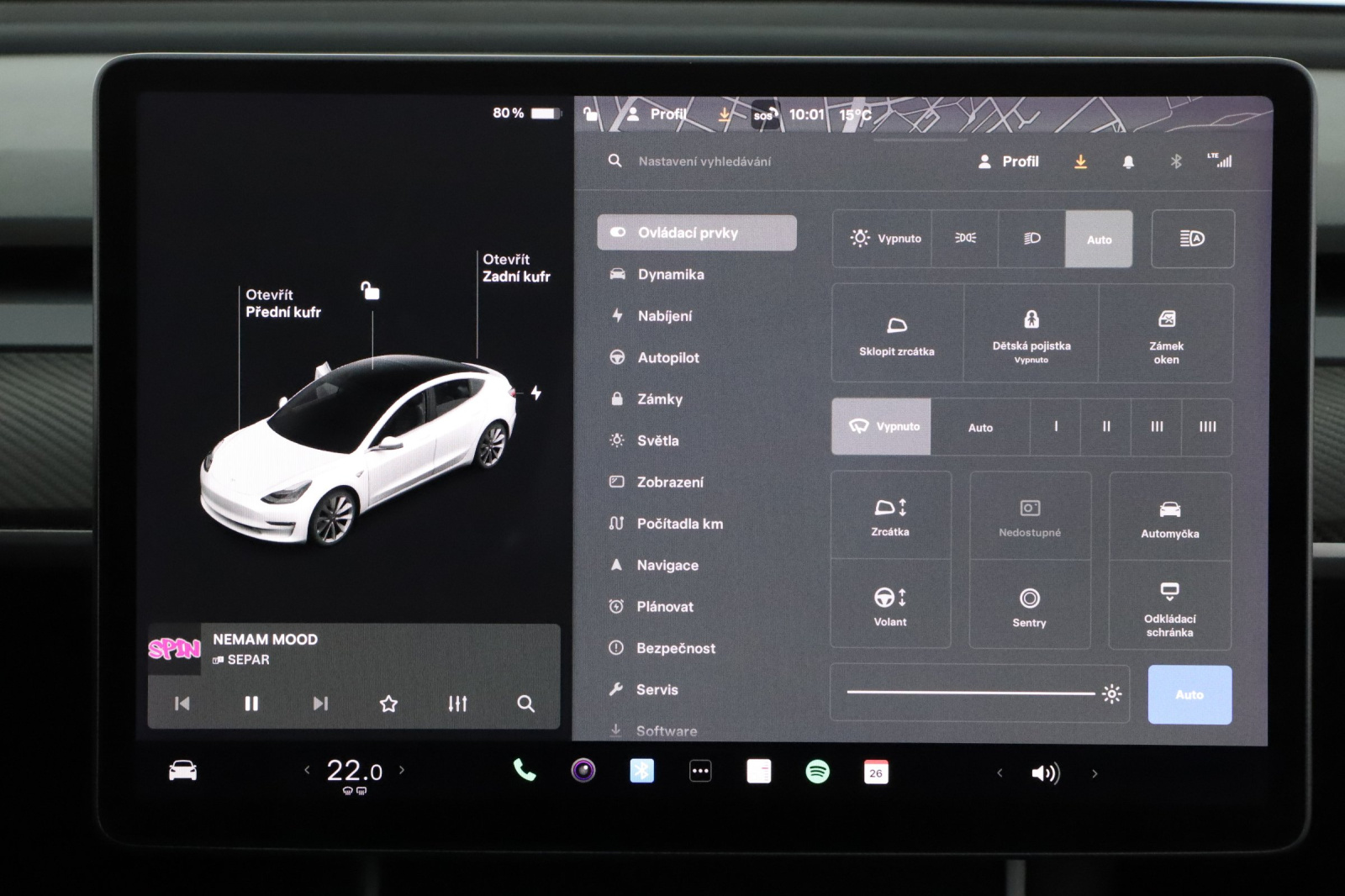Set headlights to Auto
Screen dimensions: 1345x896
[1099, 240]
